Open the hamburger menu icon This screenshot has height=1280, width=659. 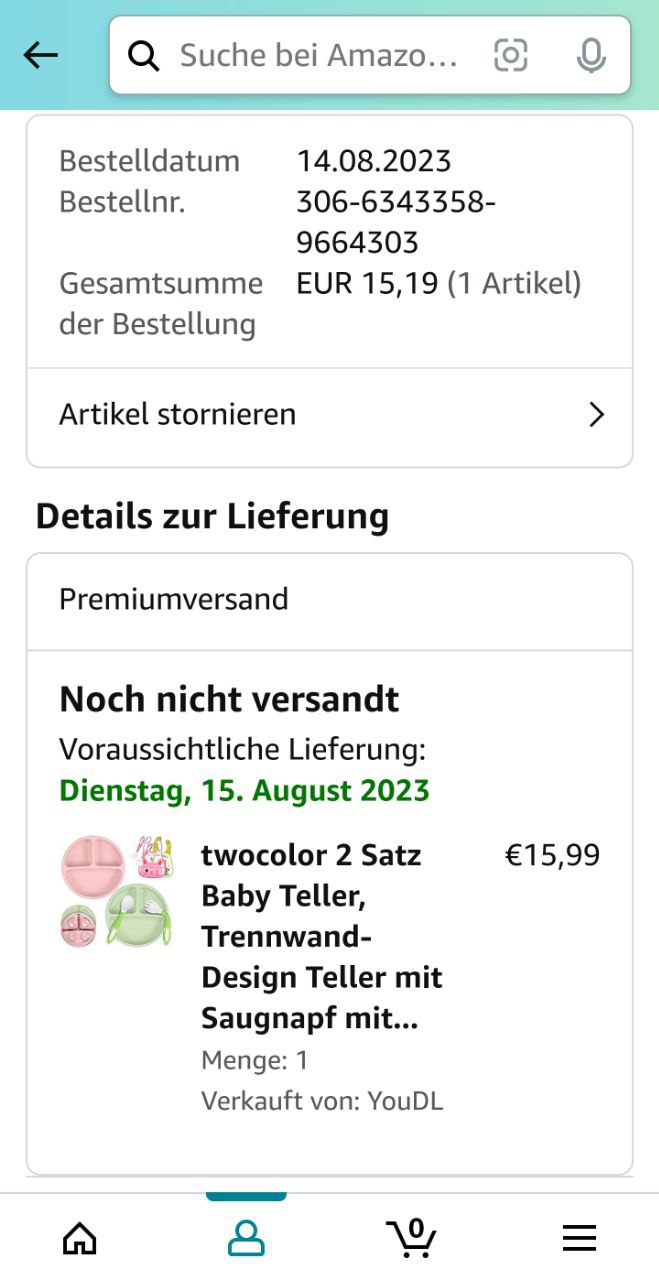[579, 1238]
